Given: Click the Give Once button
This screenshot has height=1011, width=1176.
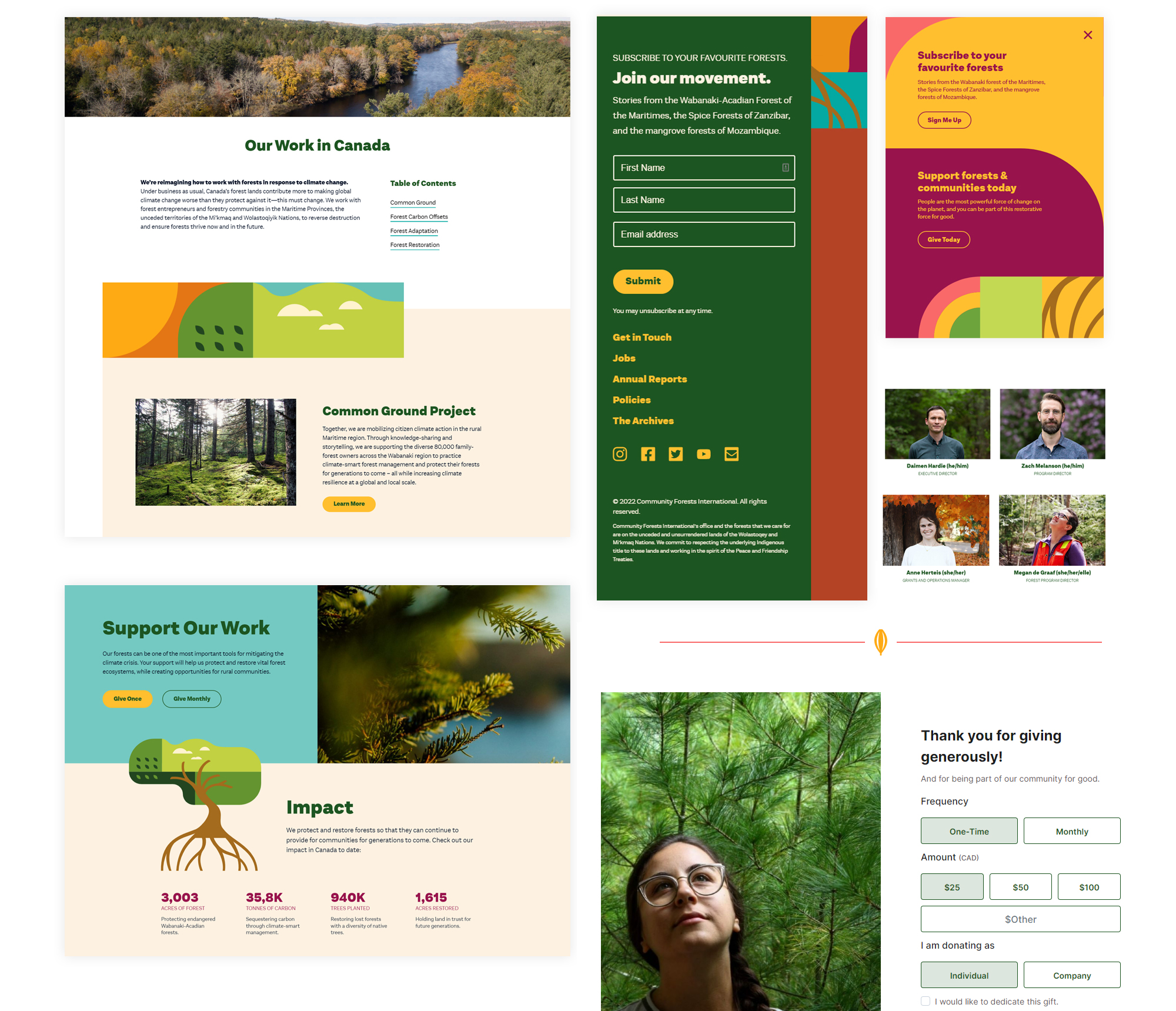Looking at the screenshot, I should click(x=128, y=699).
